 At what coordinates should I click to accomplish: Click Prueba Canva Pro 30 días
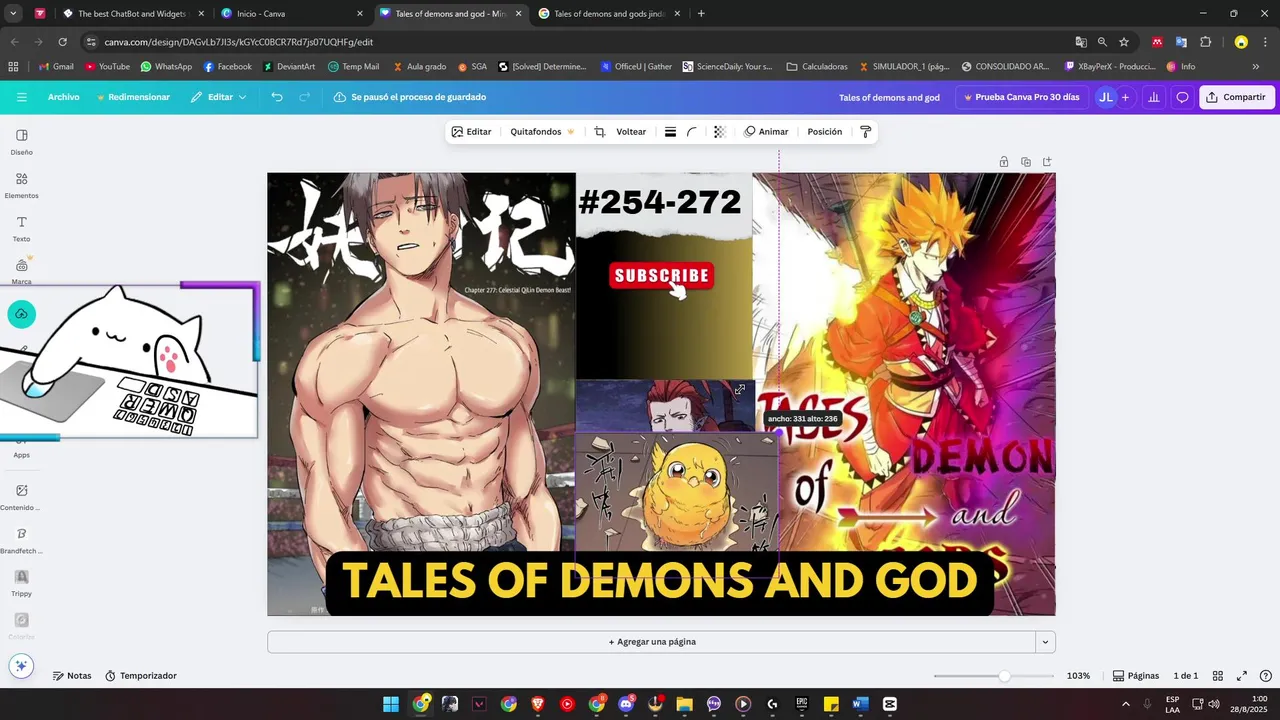pyautogui.click(x=1020, y=97)
